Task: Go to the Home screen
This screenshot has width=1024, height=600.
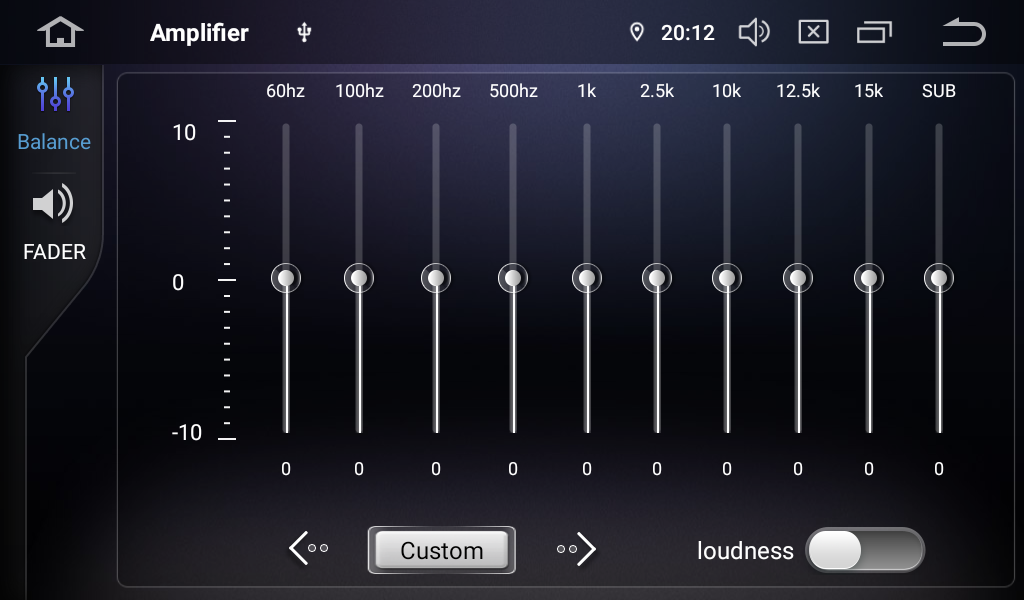Action: coord(60,33)
